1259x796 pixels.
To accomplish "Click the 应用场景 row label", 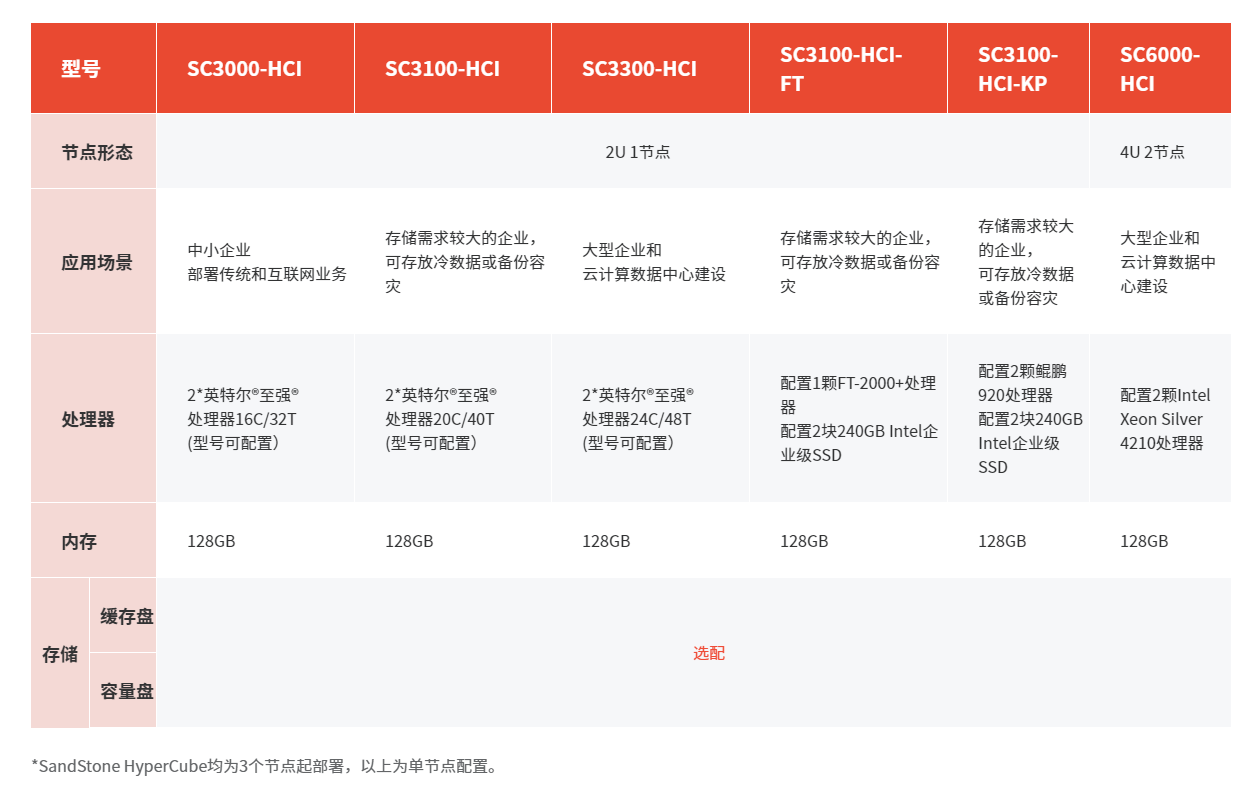I will pos(96,262).
